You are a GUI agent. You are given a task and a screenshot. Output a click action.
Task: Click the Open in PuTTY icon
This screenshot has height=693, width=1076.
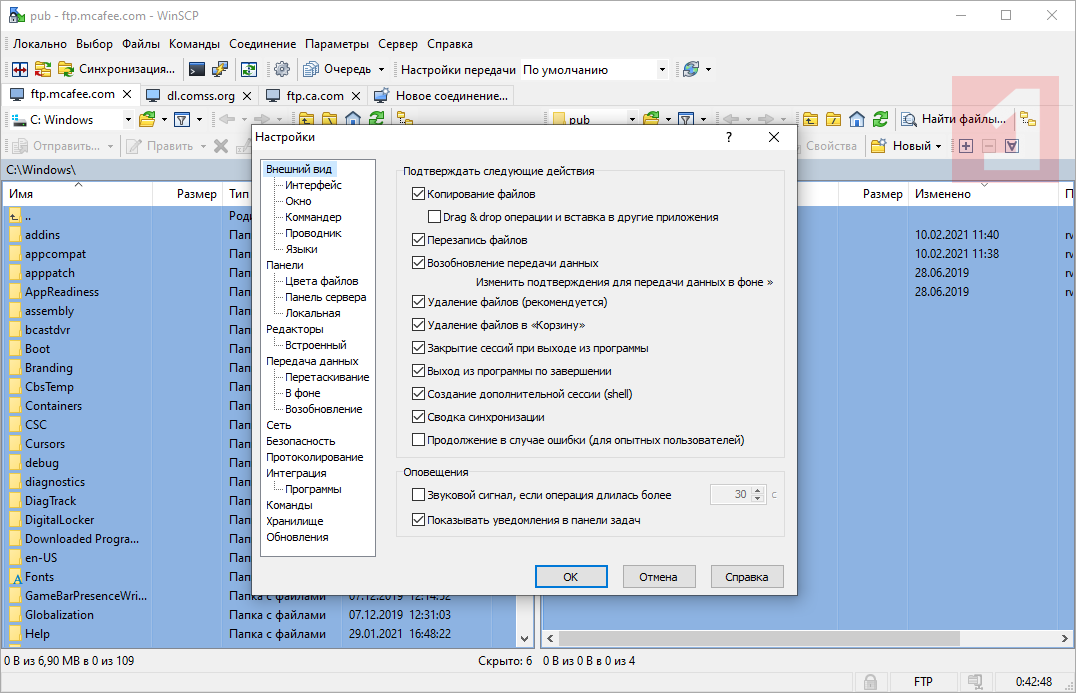[x=220, y=69]
